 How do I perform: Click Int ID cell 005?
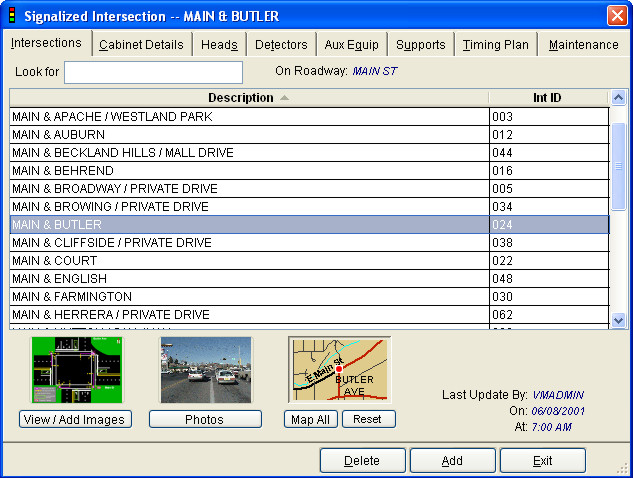point(549,189)
